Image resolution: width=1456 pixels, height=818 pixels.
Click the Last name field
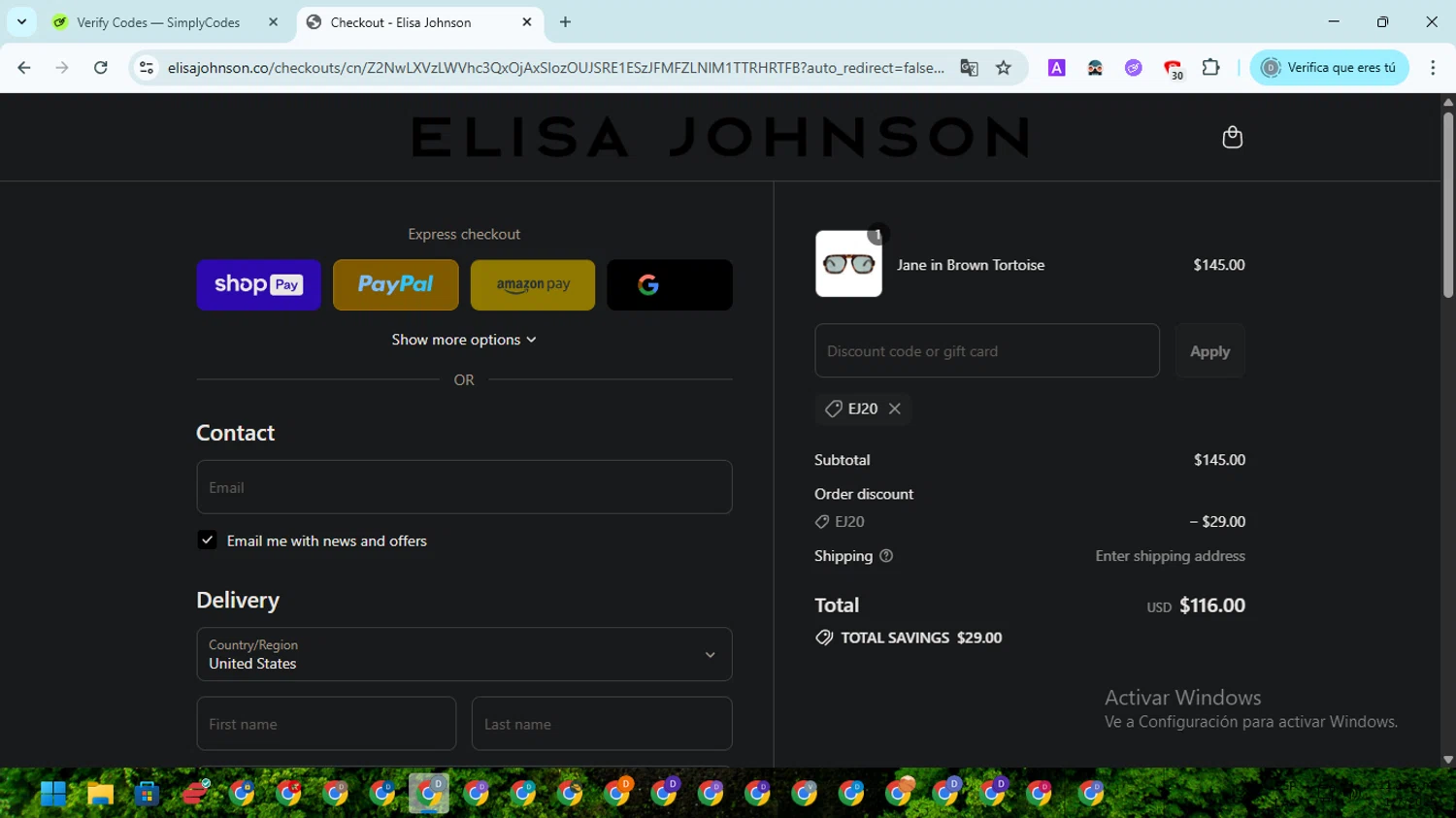click(x=602, y=724)
